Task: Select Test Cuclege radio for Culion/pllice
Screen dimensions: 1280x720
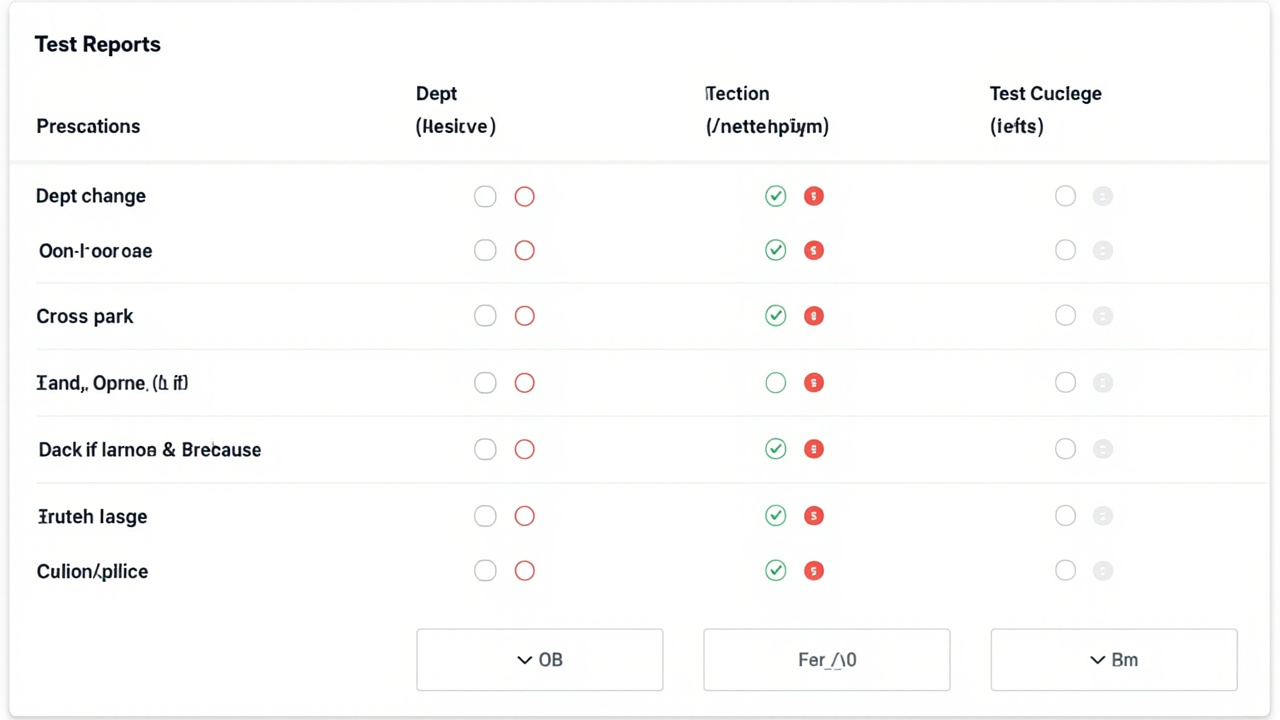Action: point(1065,571)
